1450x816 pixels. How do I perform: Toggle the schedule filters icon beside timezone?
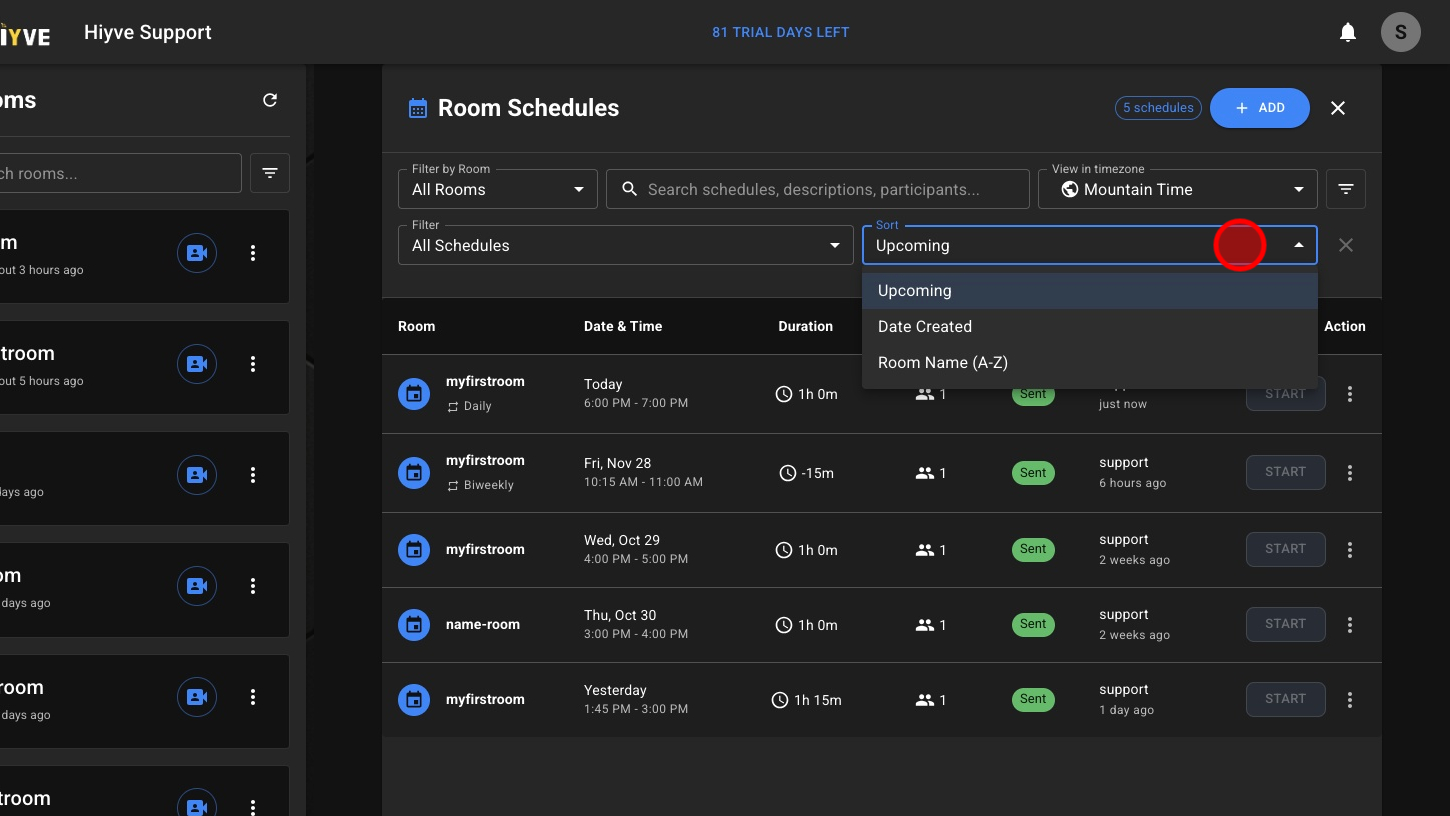(1345, 189)
